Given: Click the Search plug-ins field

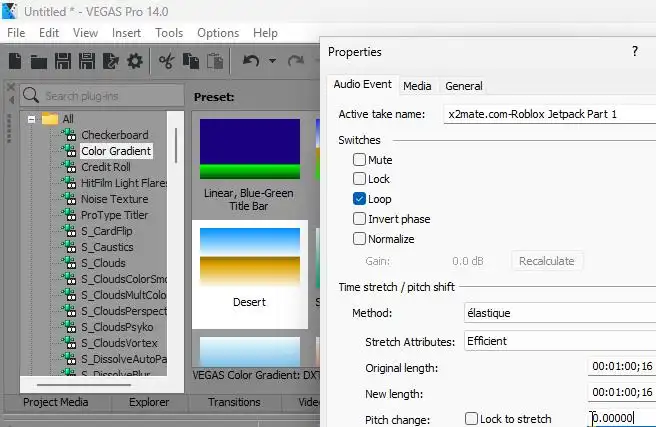Looking at the screenshot, I should (x=102, y=95).
